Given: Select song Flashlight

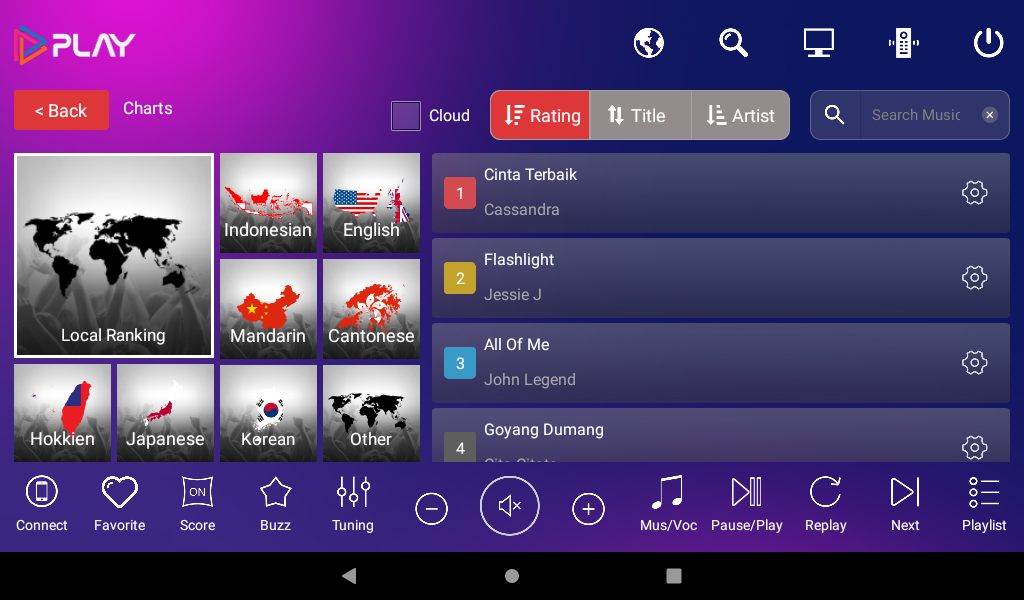Looking at the screenshot, I should pos(720,278).
